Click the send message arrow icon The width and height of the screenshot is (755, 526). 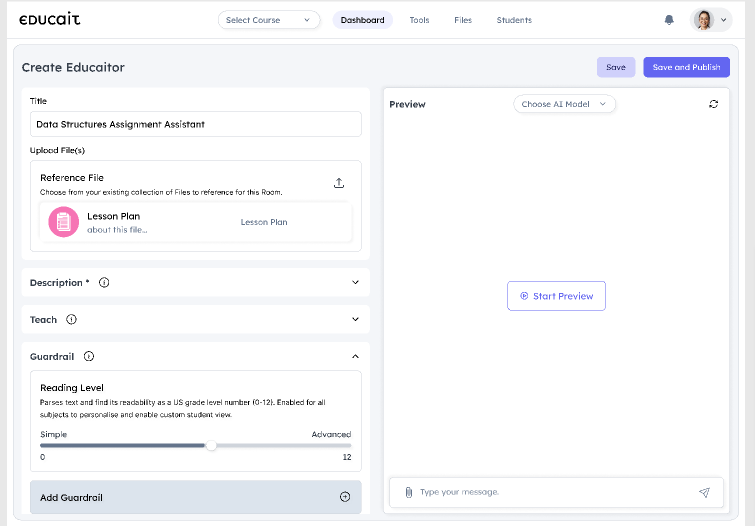[x=704, y=492]
